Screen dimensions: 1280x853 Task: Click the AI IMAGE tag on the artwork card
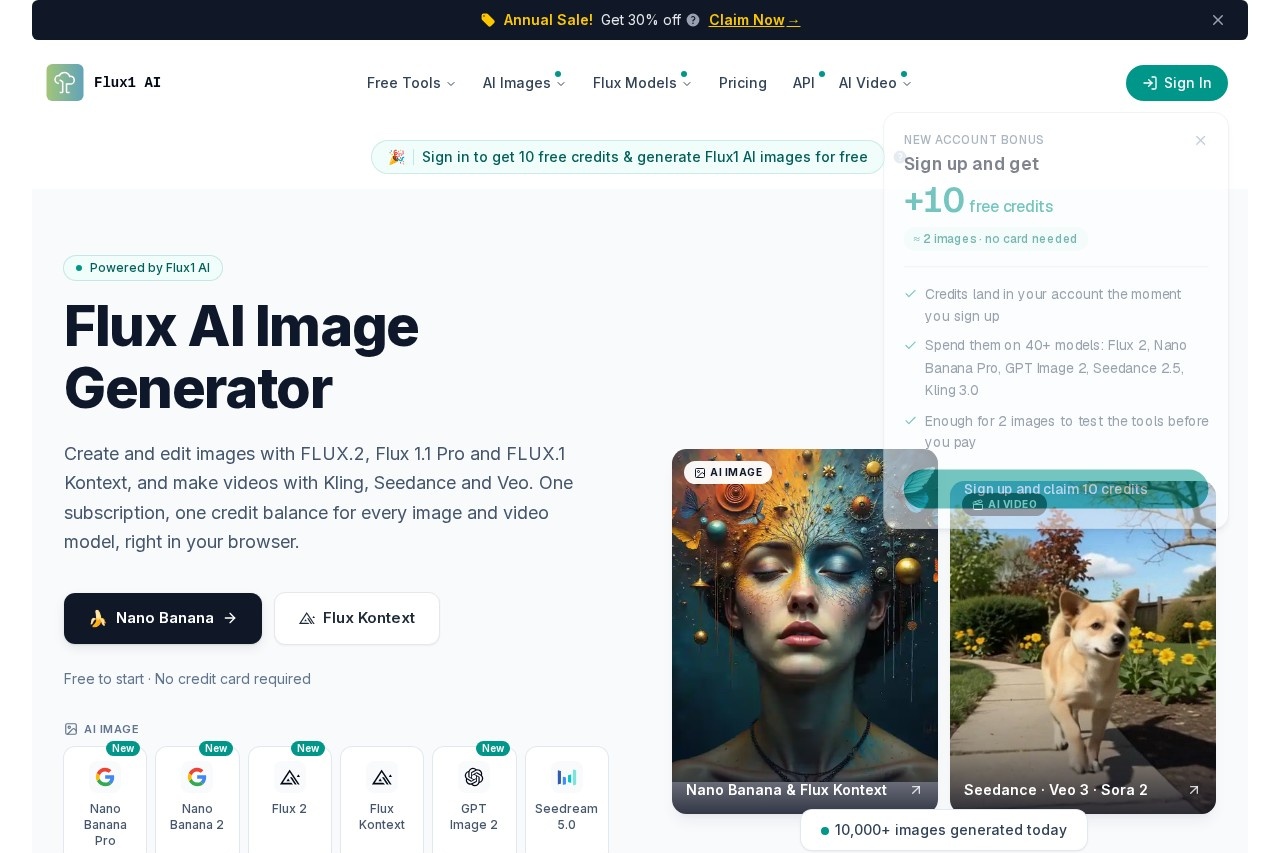728,472
